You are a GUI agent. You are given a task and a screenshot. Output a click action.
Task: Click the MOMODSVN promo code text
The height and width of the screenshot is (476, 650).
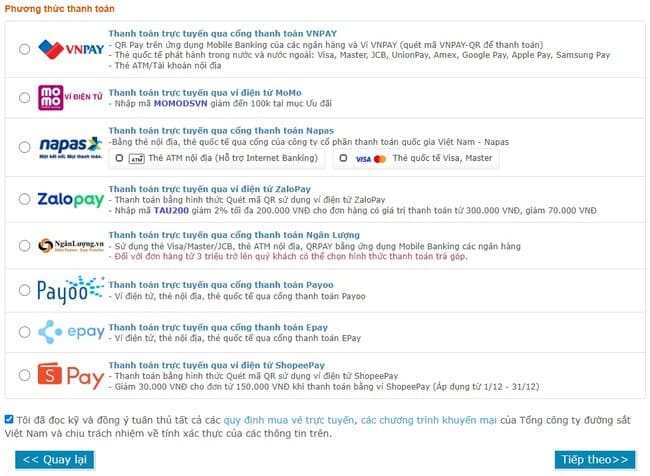(180, 103)
